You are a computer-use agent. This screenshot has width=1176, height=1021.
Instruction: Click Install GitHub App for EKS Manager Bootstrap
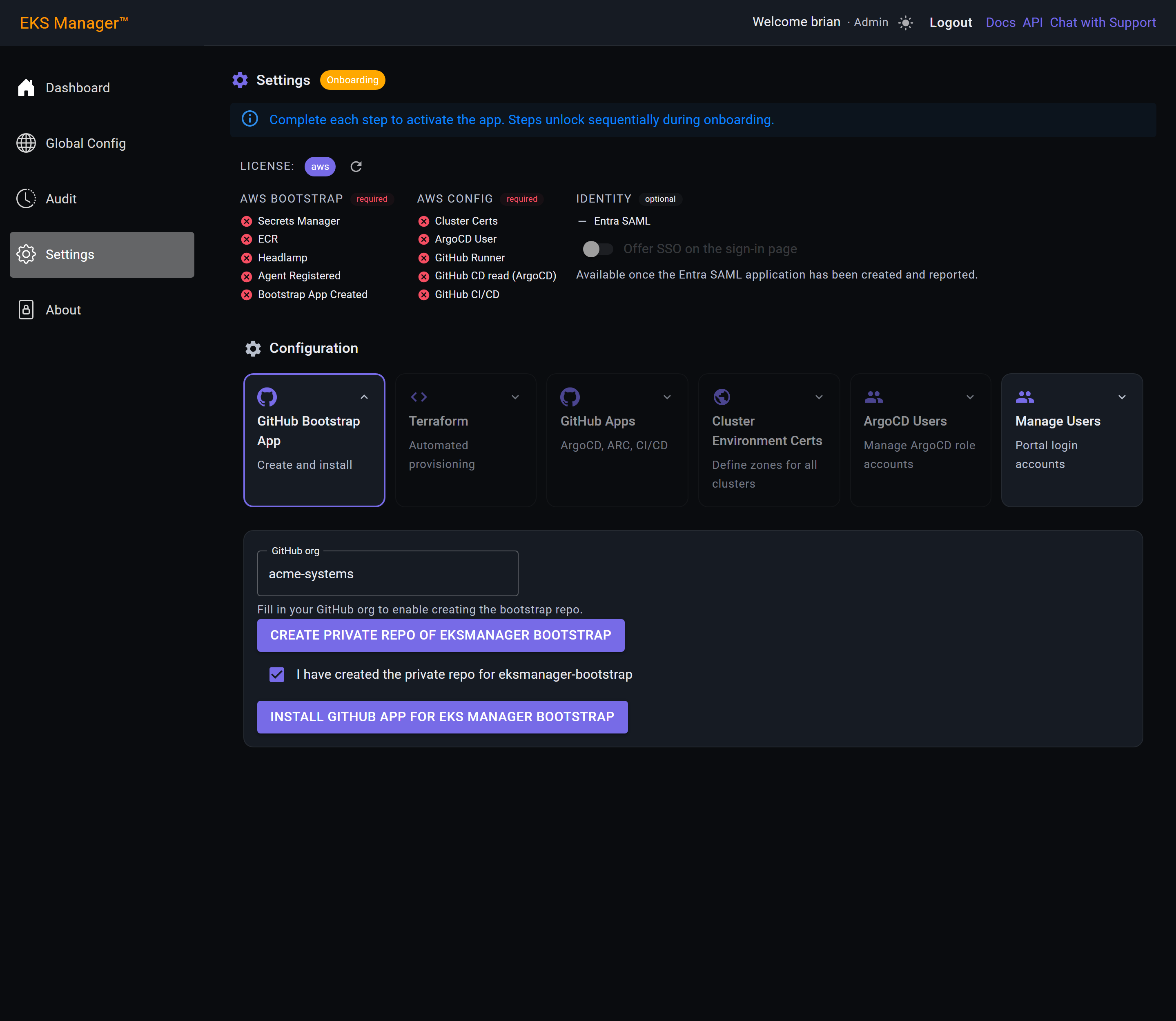(442, 717)
